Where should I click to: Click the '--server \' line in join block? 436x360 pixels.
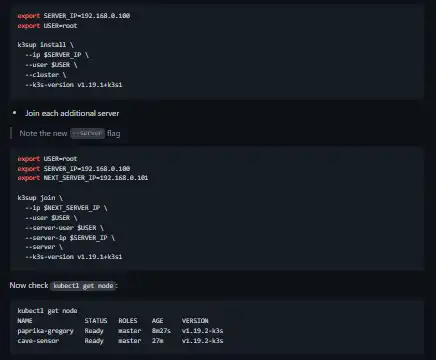tap(44, 247)
